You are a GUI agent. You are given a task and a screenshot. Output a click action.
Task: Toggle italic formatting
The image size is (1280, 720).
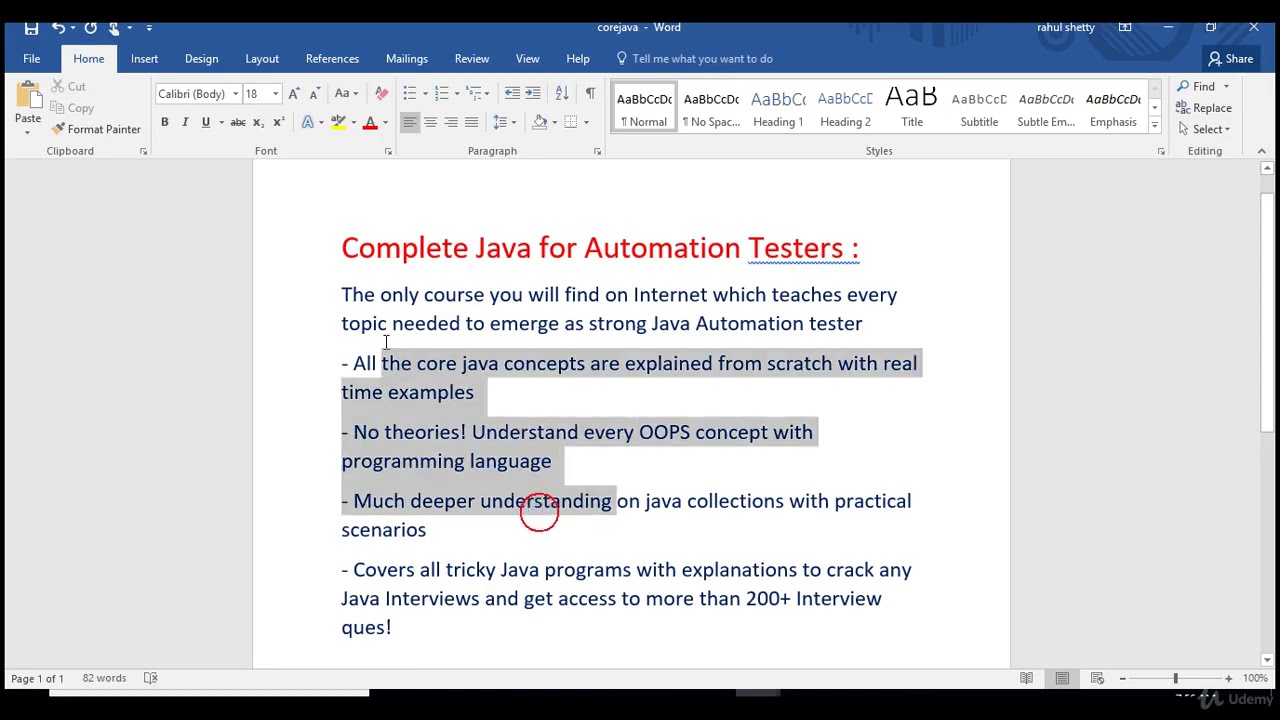pyautogui.click(x=185, y=122)
